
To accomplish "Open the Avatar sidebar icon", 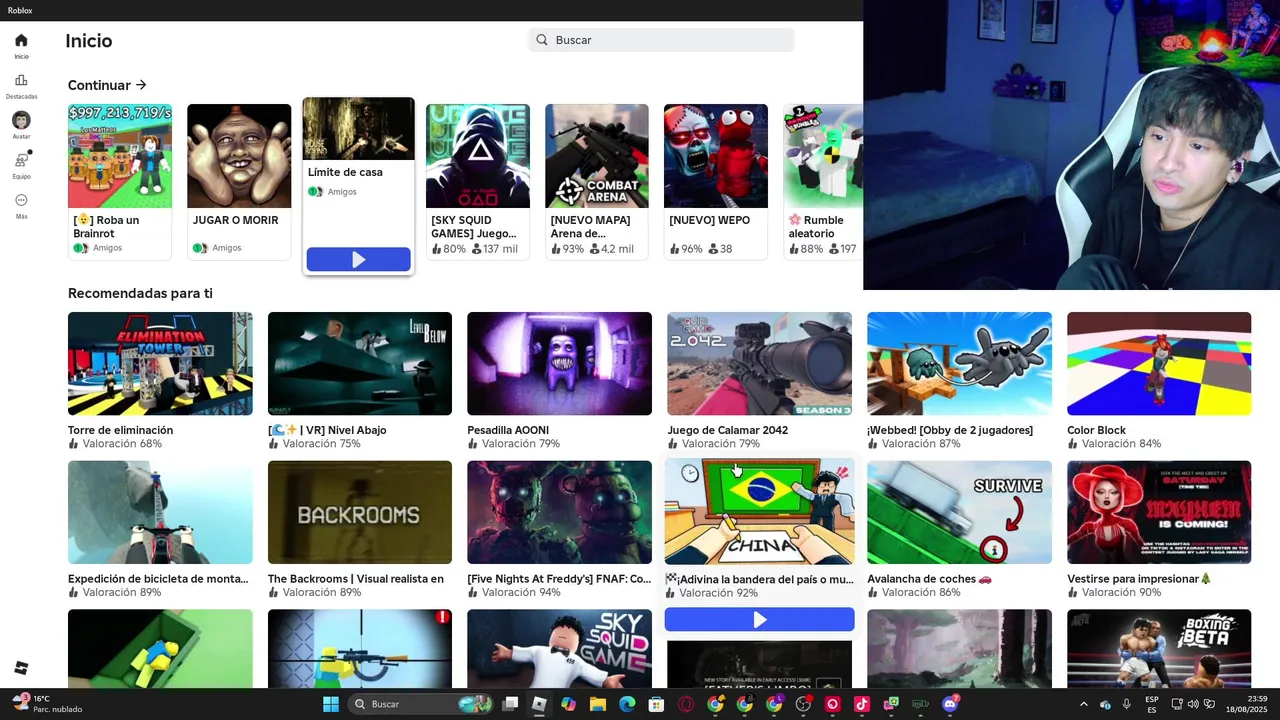I will point(21,120).
